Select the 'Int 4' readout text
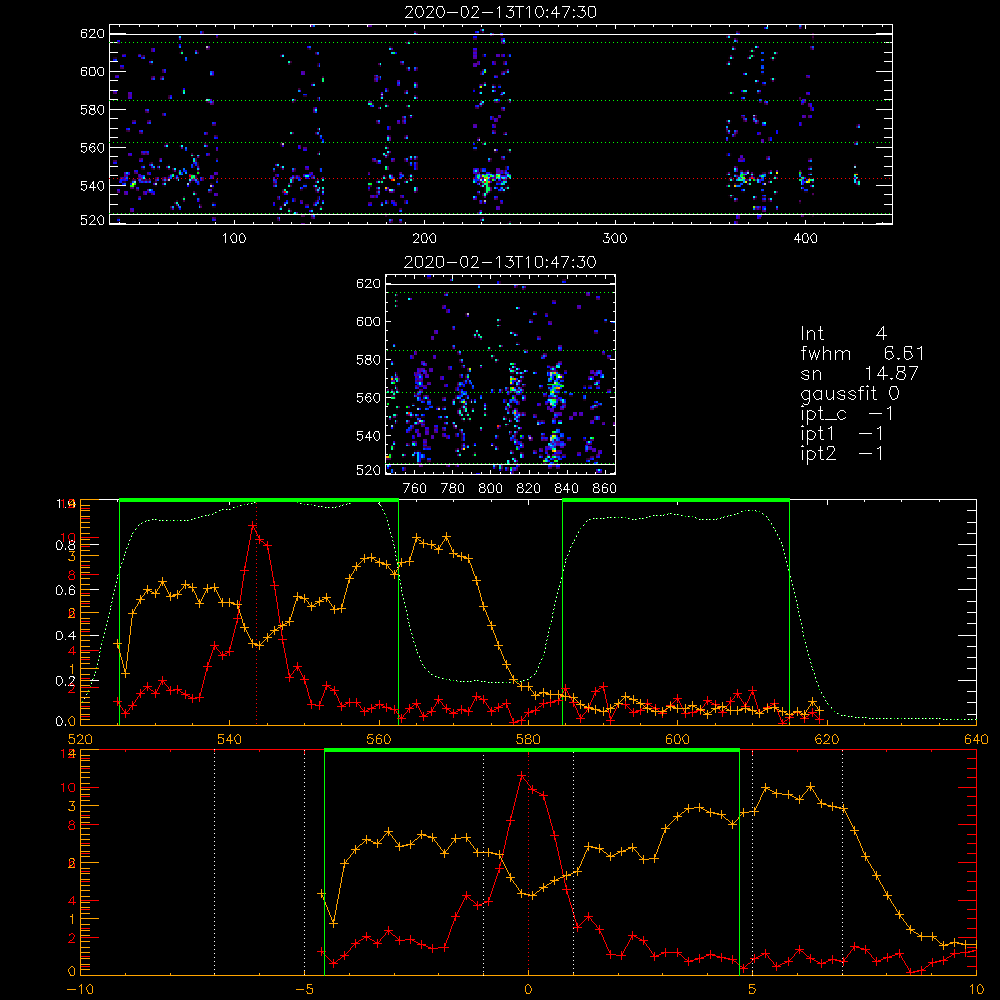The image size is (1000, 1000). pos(843,334)
